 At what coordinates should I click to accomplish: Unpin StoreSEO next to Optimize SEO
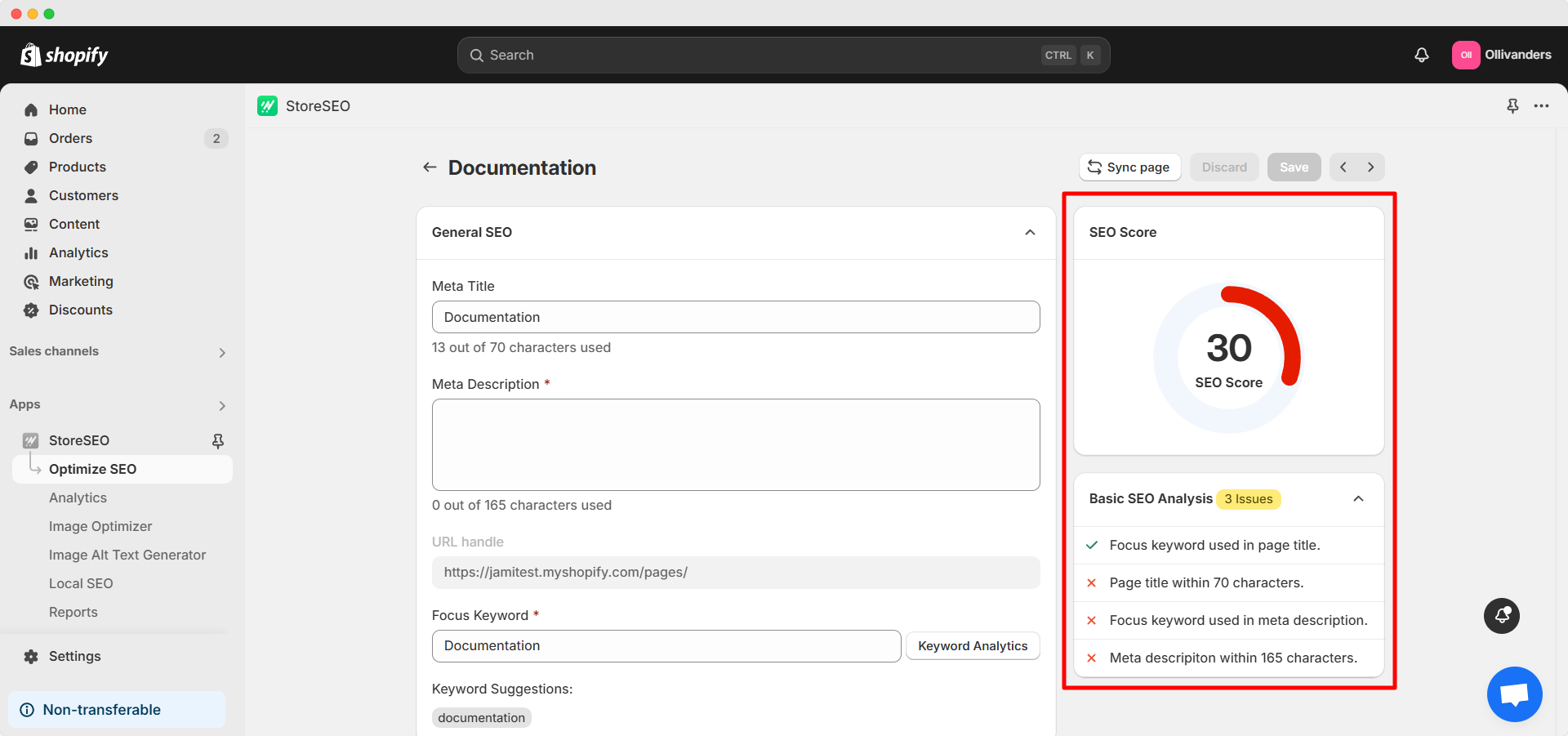pyautogui.click(x=217, y=440)
